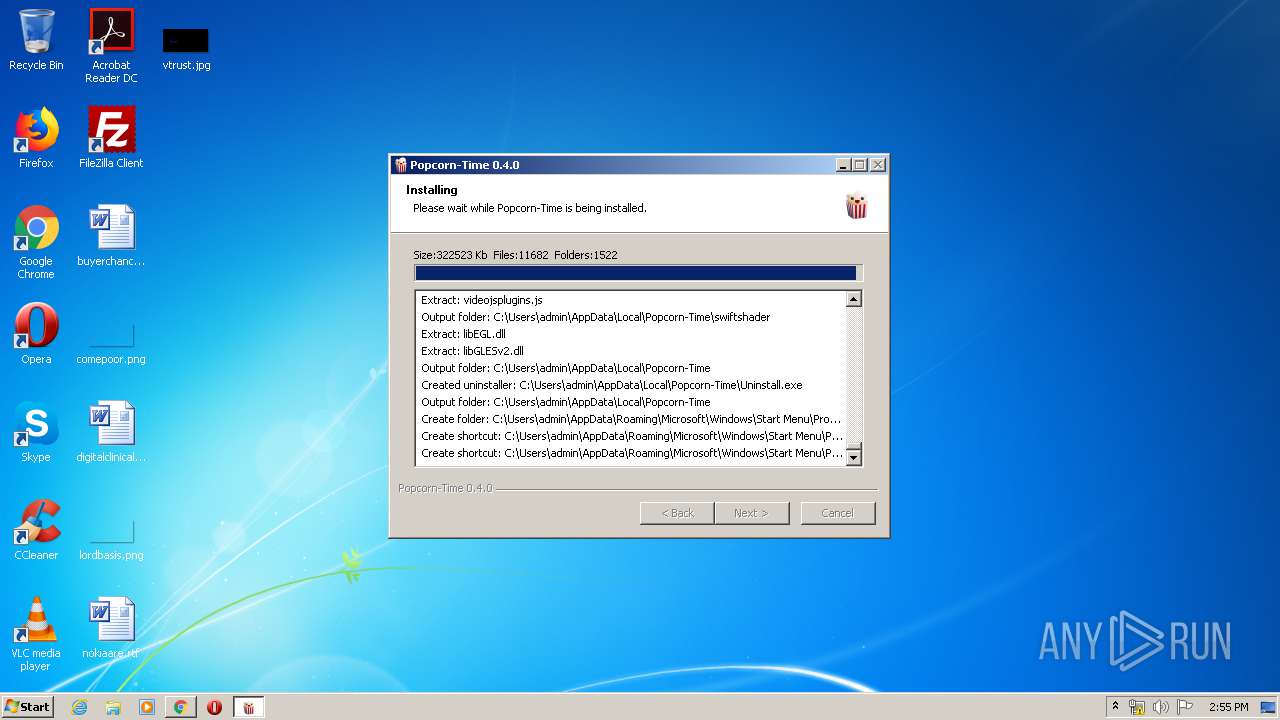Open Windows Media Player from the taskbar
This screenshot has height=720, width=1280.
tap(147, 707)
